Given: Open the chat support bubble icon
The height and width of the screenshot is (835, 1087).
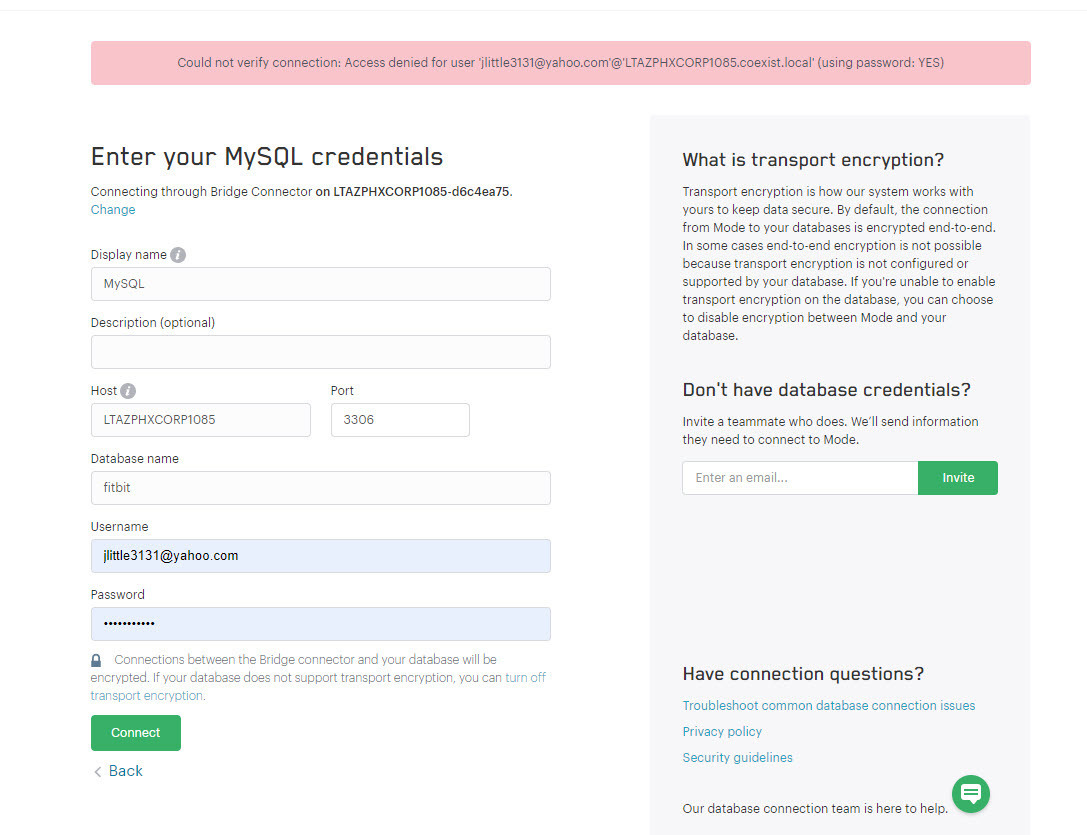Looking at the screenshot, I should coord(971,793).
